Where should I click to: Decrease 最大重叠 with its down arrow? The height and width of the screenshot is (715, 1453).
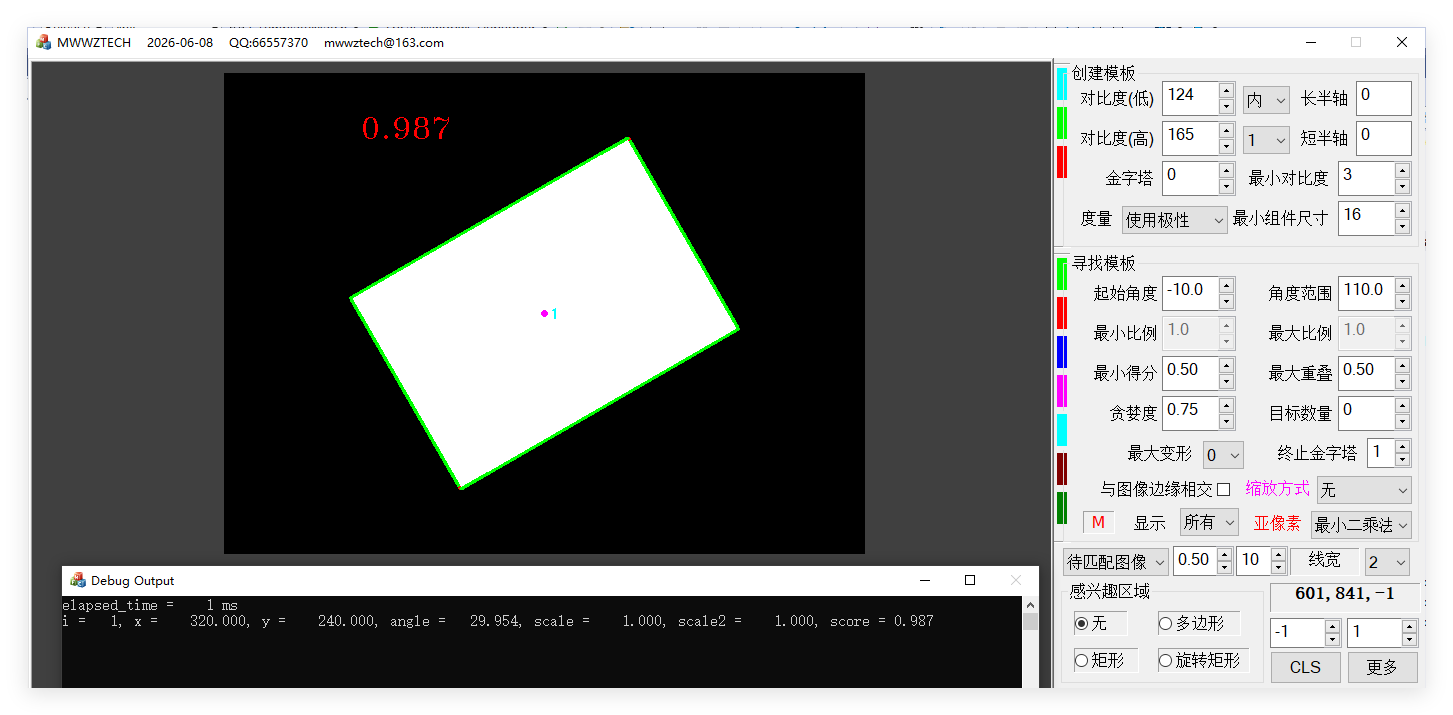coord(1402,382)
